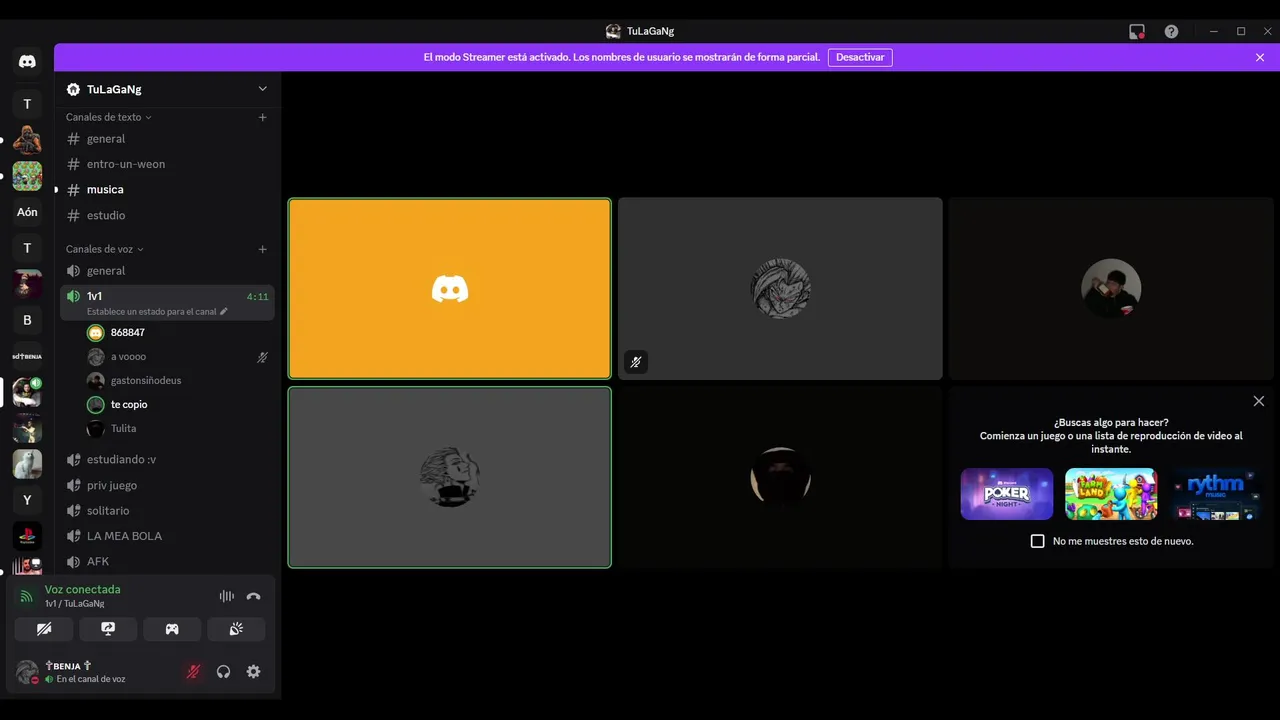
Task: Open the BENJA server icon in sidebar
Action: [x=27, y=356]
